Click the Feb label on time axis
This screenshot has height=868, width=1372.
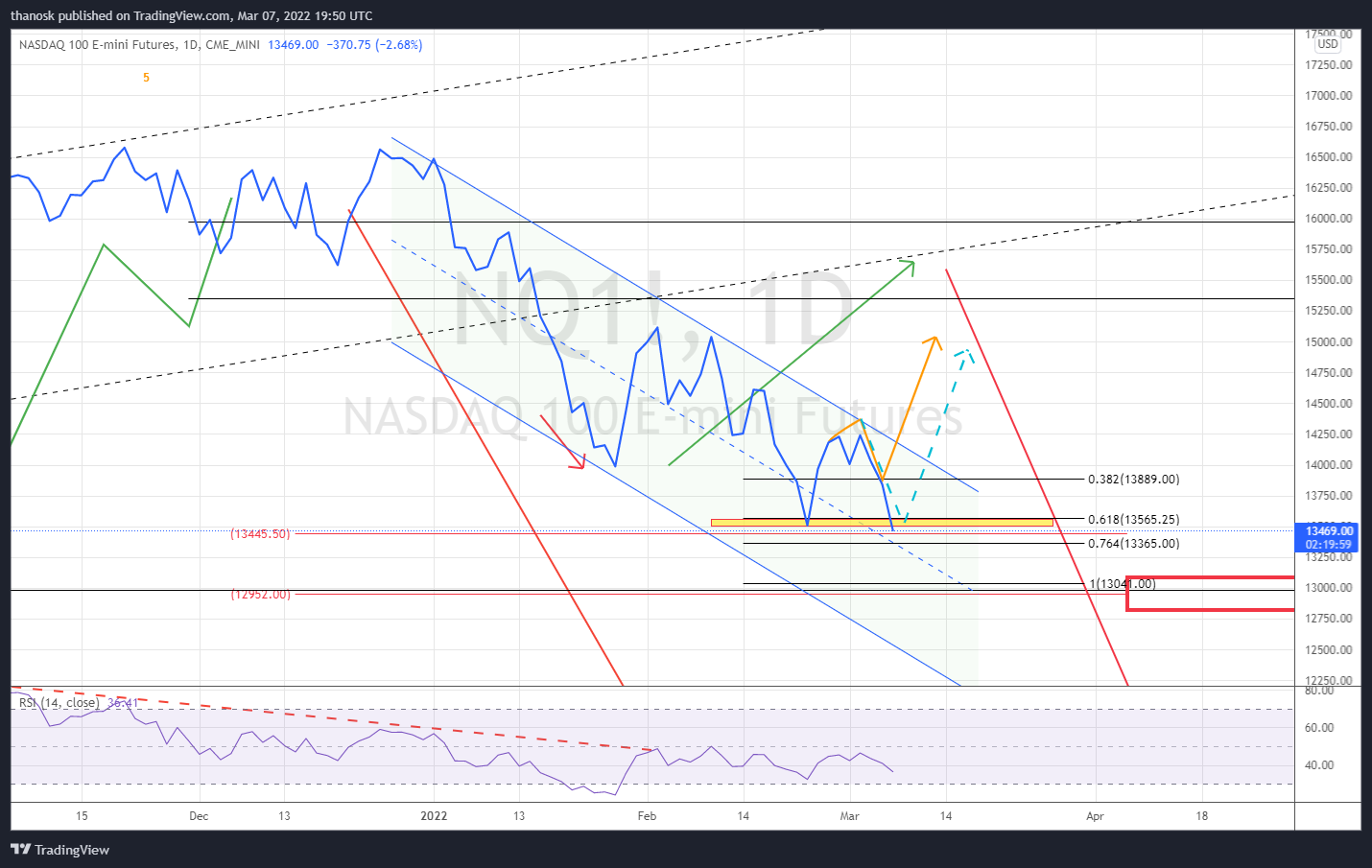point(648,816)
